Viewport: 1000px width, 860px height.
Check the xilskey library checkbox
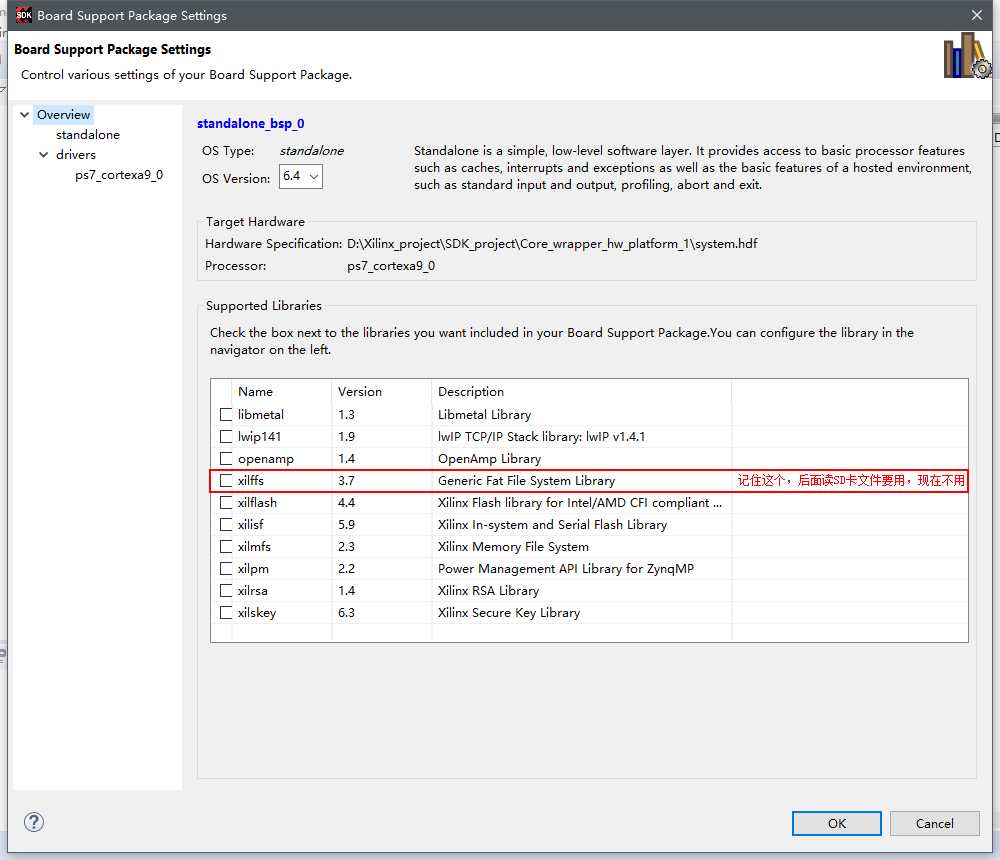pyautogui.click(x=226, y=612)
